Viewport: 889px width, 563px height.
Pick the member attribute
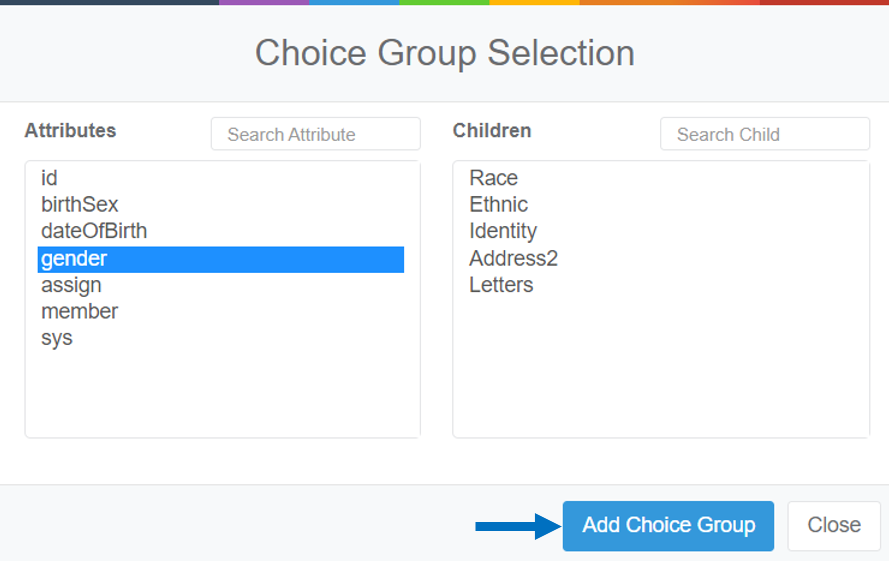(80, 312)
